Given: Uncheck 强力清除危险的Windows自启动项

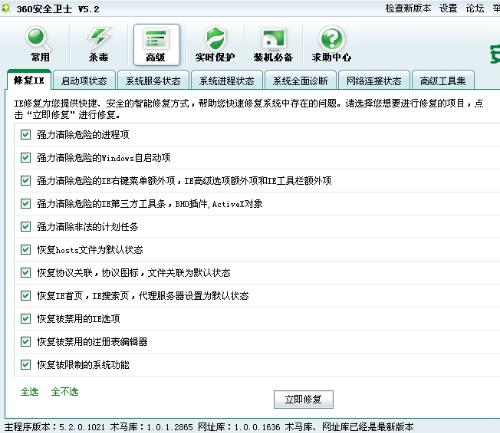Looking at the screenshot, I should pyautogui.click(x=26, y=157).
